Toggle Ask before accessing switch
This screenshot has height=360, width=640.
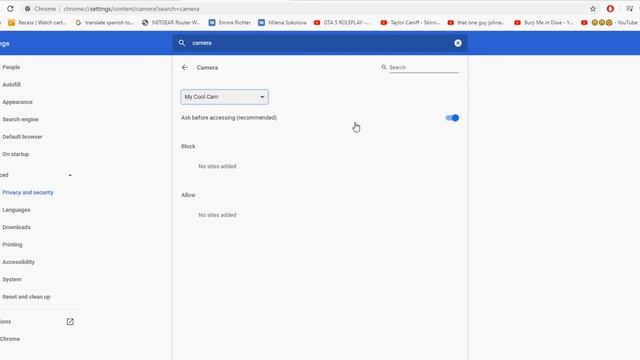(x=452, y=118)
